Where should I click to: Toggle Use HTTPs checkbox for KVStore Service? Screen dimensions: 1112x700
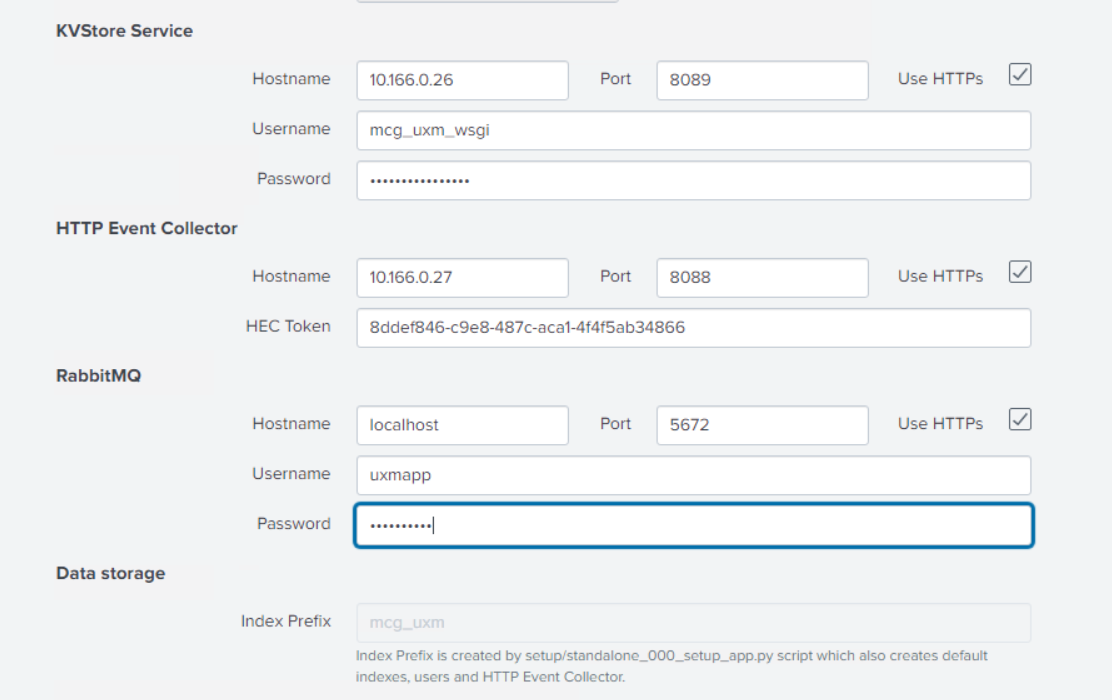pyautogui.click(x=1019, y=75)
